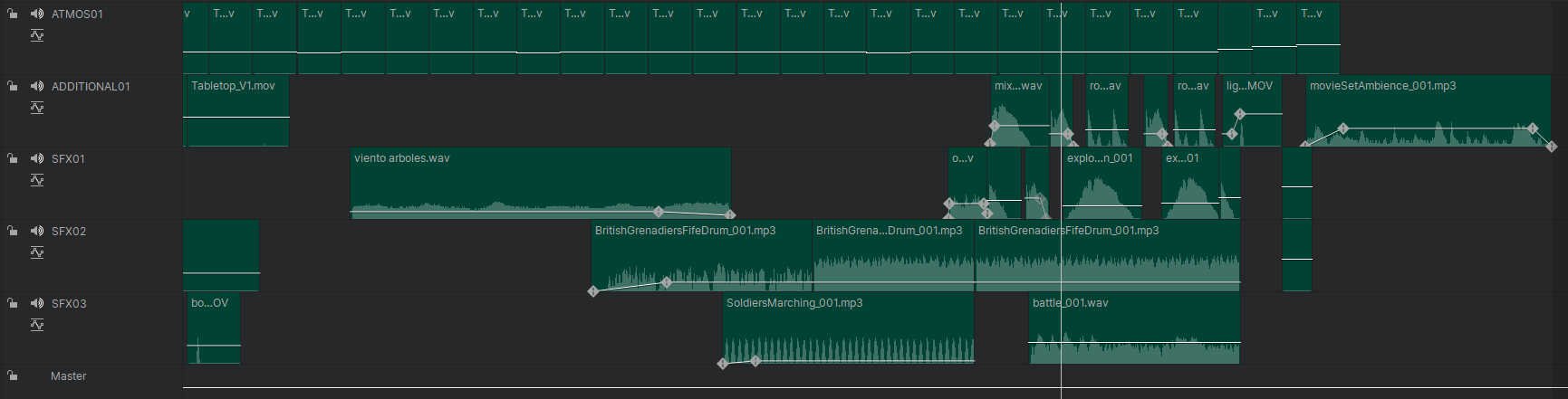
Task: Select second keyframe of first BritishGrenadiersFifeDrum clip
Action: pyautogui.click(x=667, y=283)
